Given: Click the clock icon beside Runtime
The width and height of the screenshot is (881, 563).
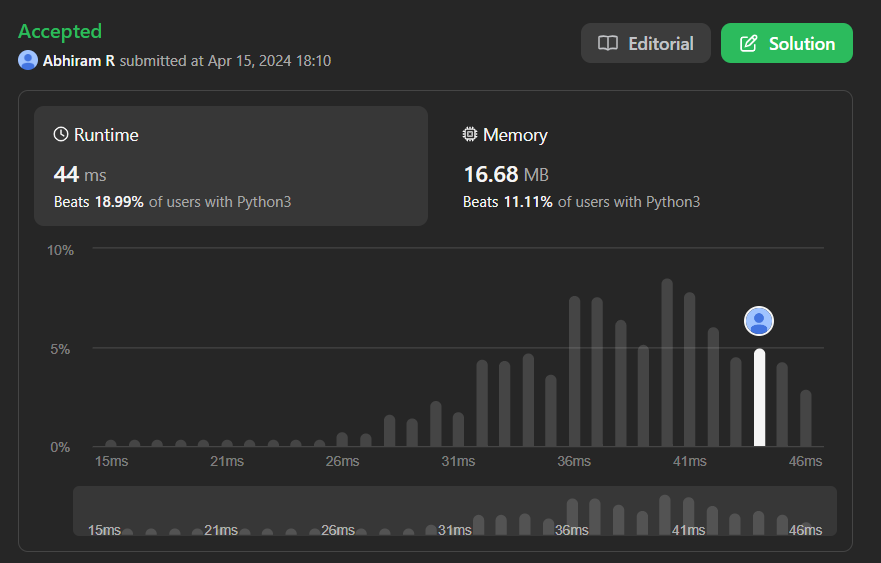Looking at the screenshot, I should pos(61,134).
